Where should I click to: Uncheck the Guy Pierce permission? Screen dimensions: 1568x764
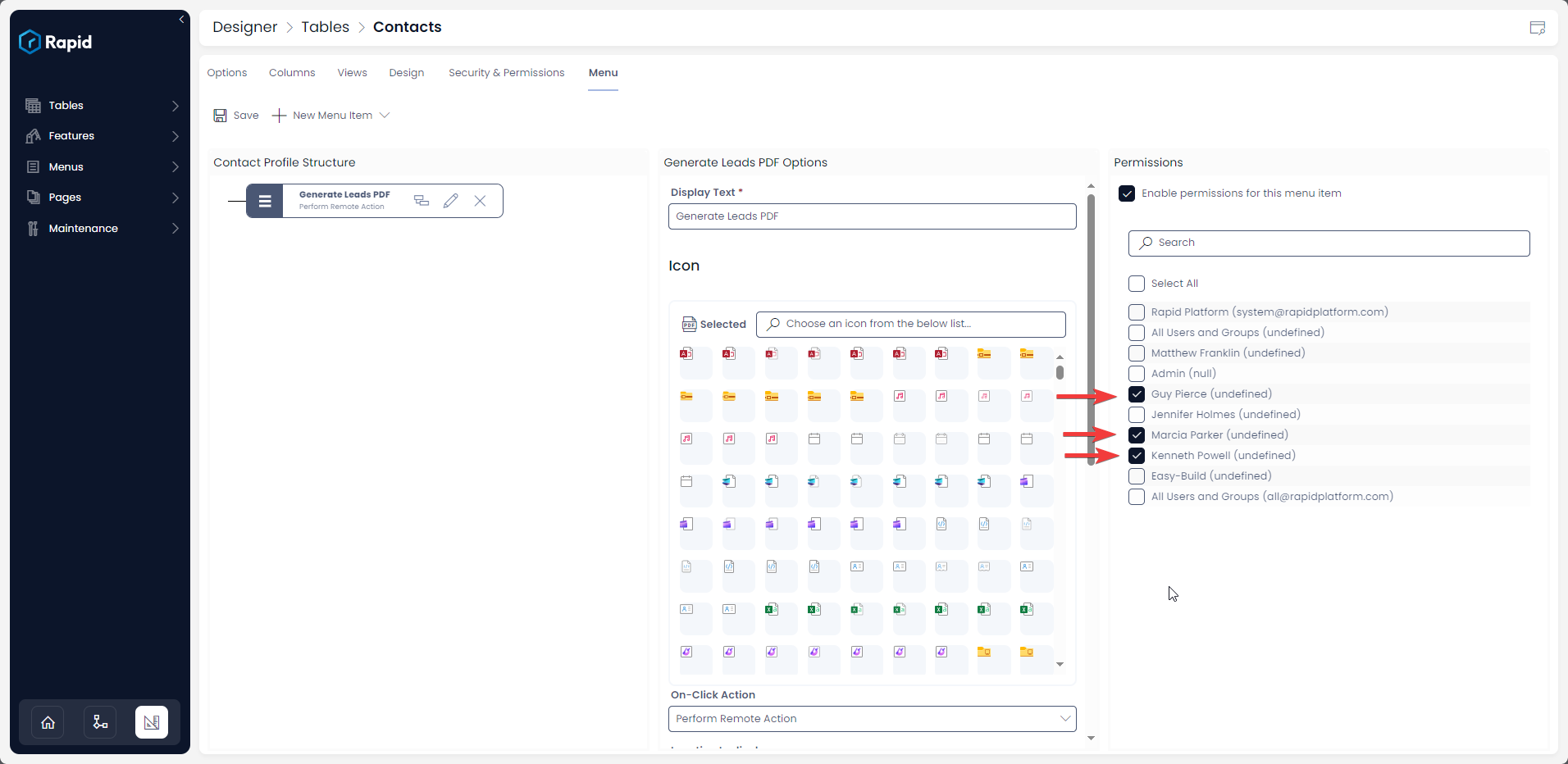(x=1136, y=394)
